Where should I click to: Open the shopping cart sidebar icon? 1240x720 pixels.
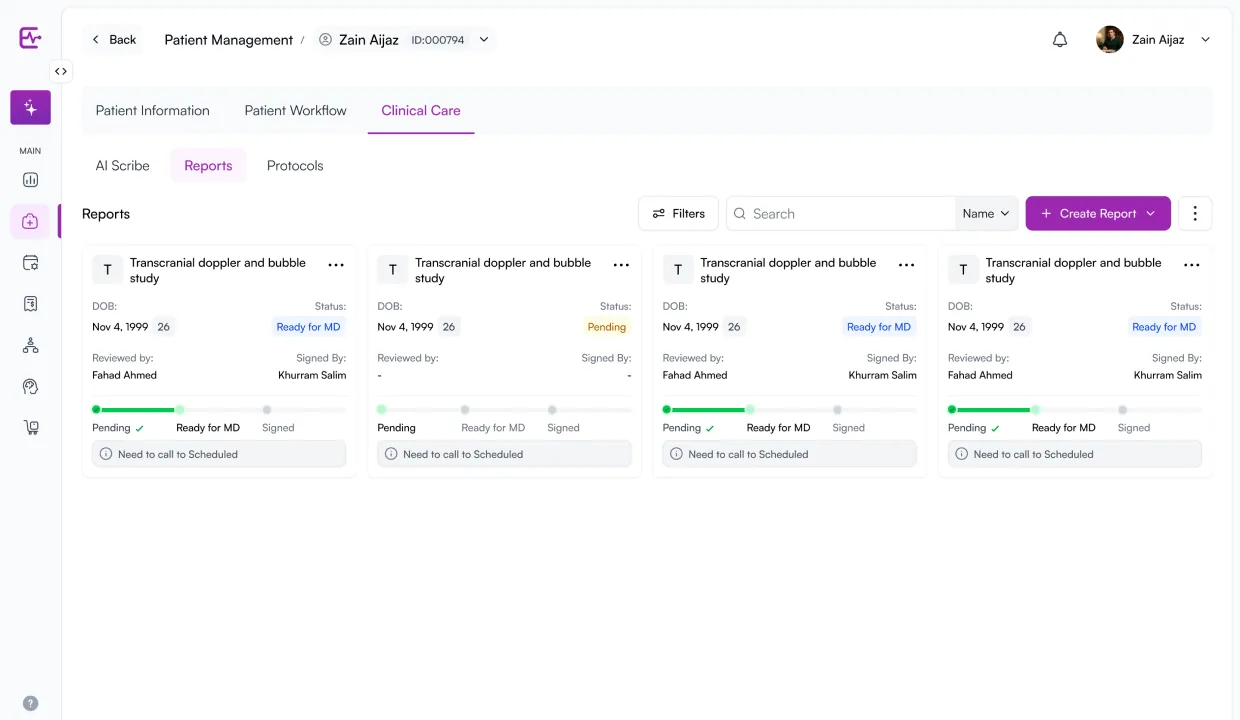point(30,428)
